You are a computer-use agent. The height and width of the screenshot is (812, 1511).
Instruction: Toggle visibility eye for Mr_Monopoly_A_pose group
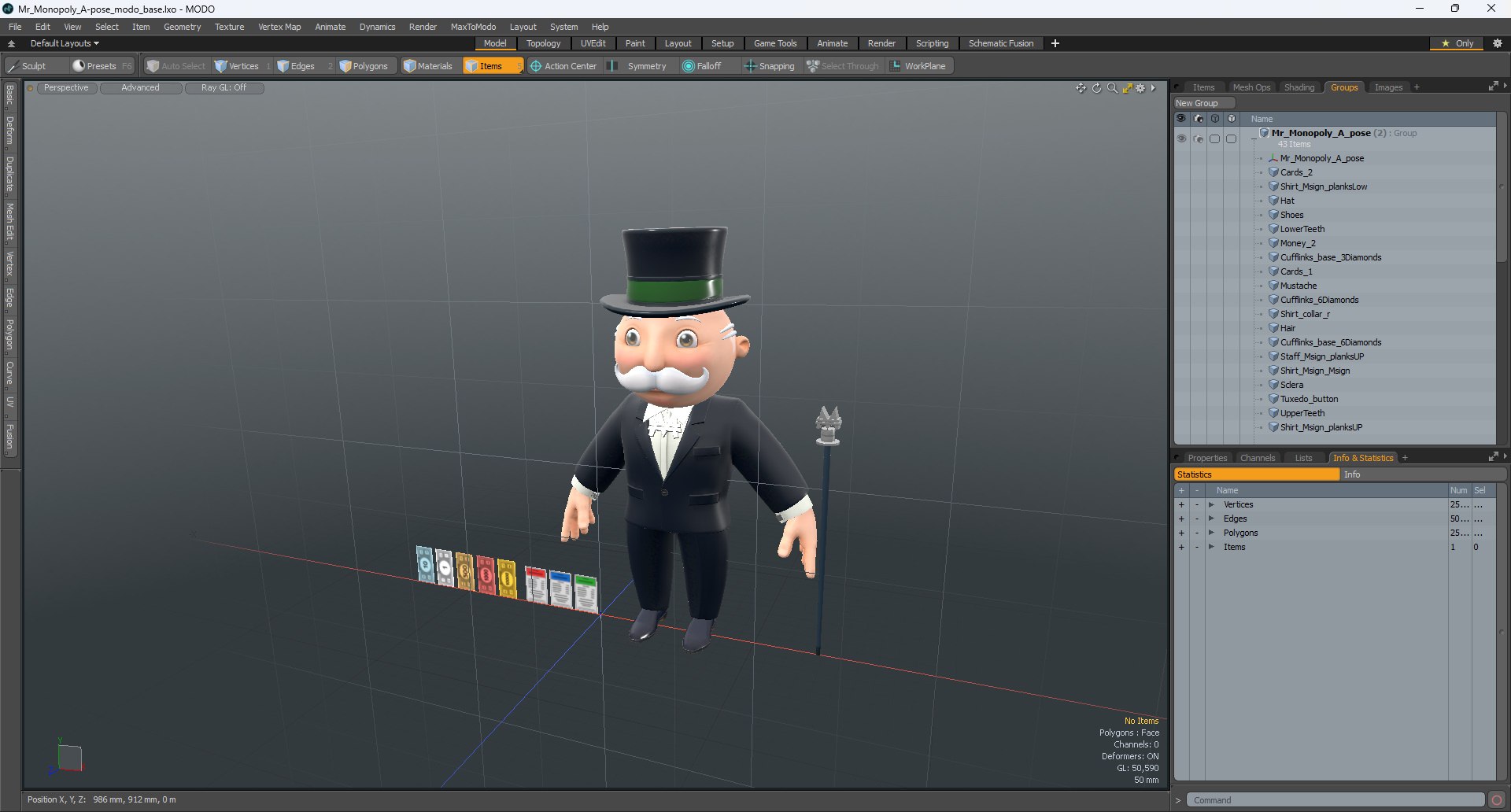pyautogui.click(x=1181, y=138)
